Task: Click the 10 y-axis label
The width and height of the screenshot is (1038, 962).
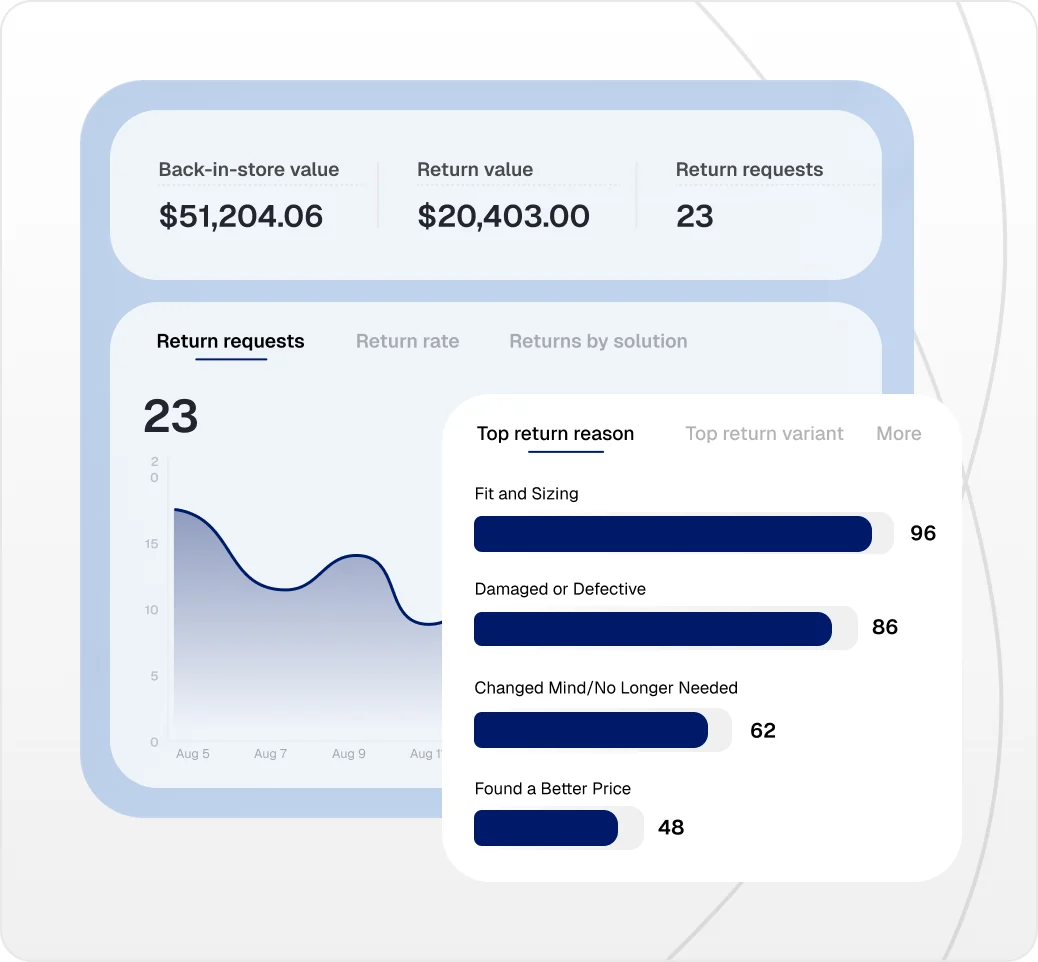Action: pyautogui.click(x=152, y=610)
